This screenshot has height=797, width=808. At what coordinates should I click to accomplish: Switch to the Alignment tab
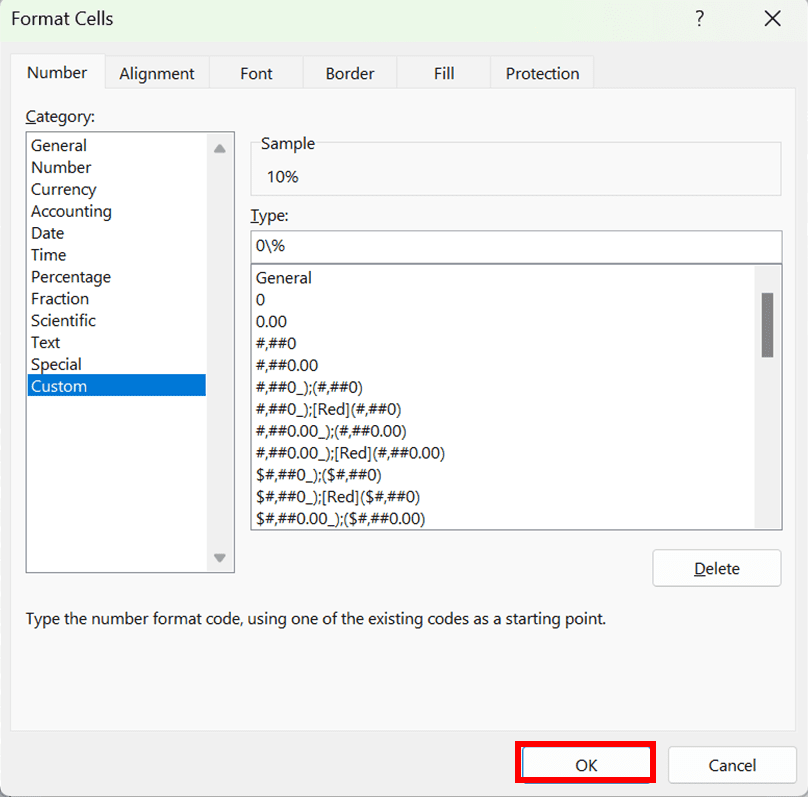click(x=157, y=74)
